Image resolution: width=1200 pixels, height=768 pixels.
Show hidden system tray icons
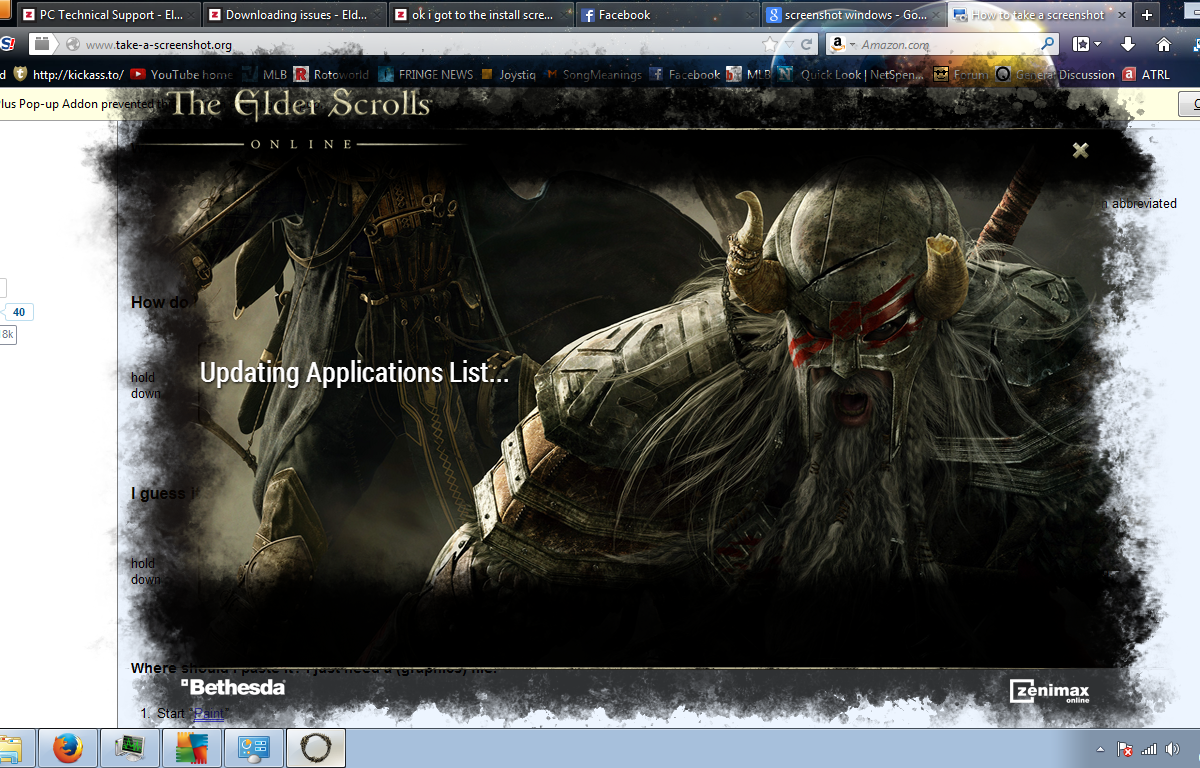1100,749
